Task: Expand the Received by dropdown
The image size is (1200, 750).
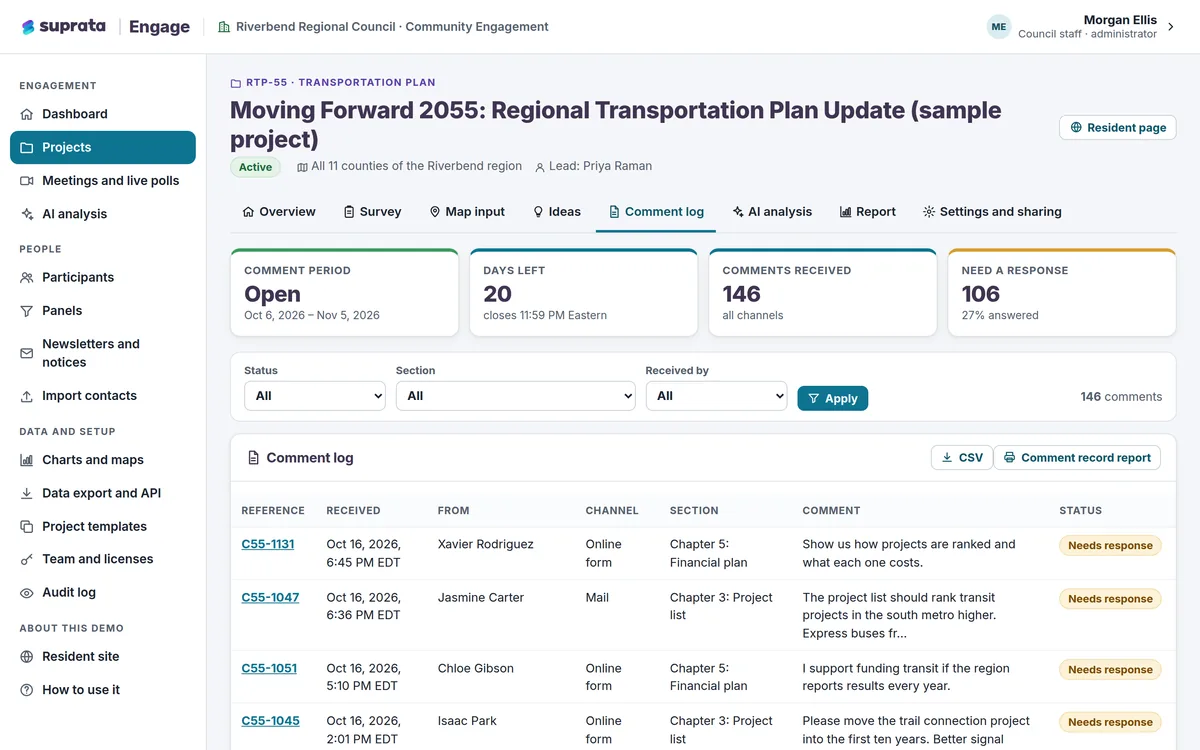Action: coord(717,396)
